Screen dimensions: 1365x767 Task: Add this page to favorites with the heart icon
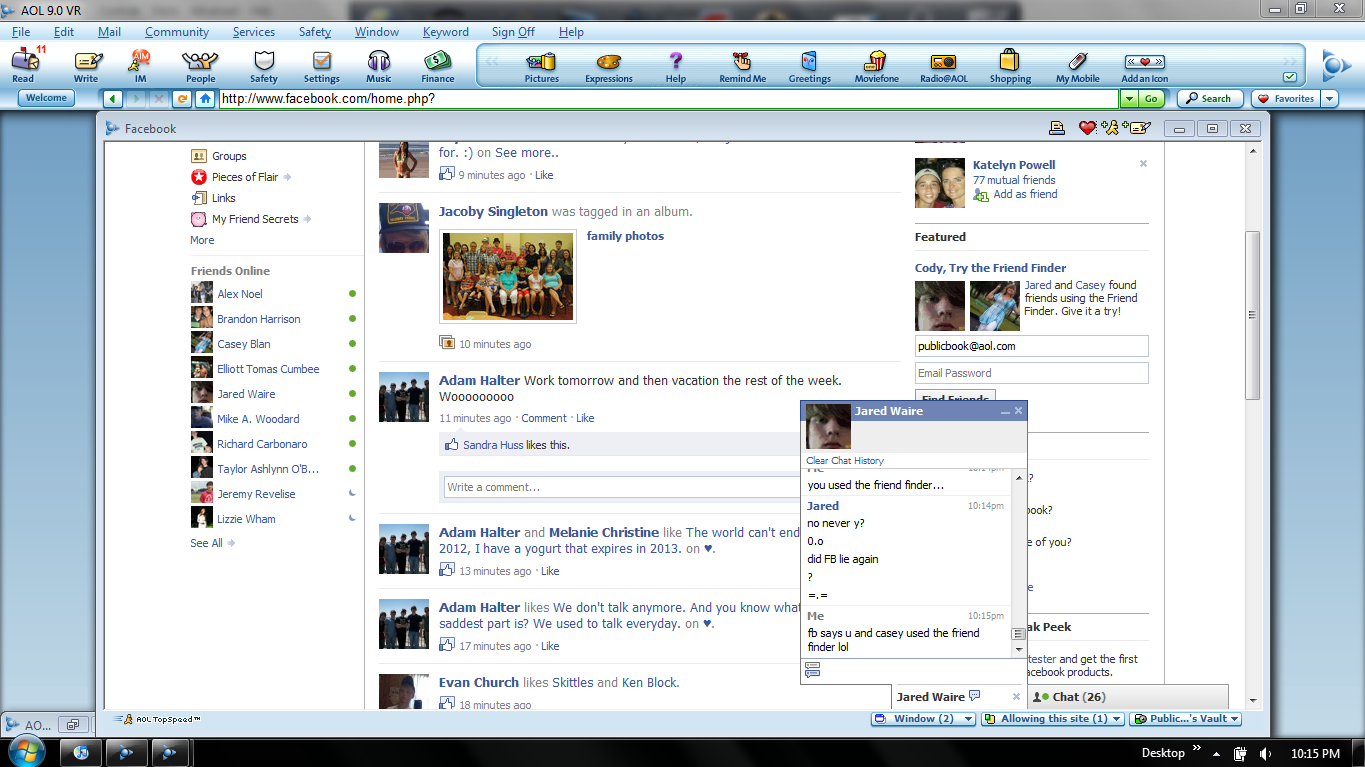(x=1088, y=128)
